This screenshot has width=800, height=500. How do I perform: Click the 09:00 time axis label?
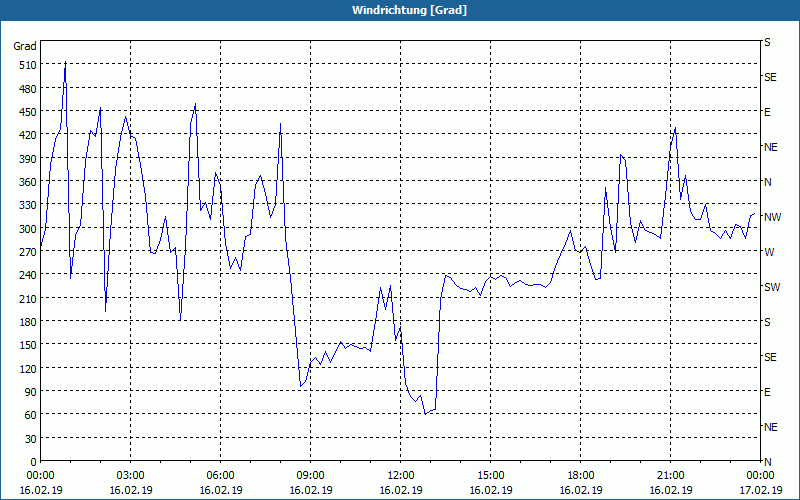[x=310, y=476]
